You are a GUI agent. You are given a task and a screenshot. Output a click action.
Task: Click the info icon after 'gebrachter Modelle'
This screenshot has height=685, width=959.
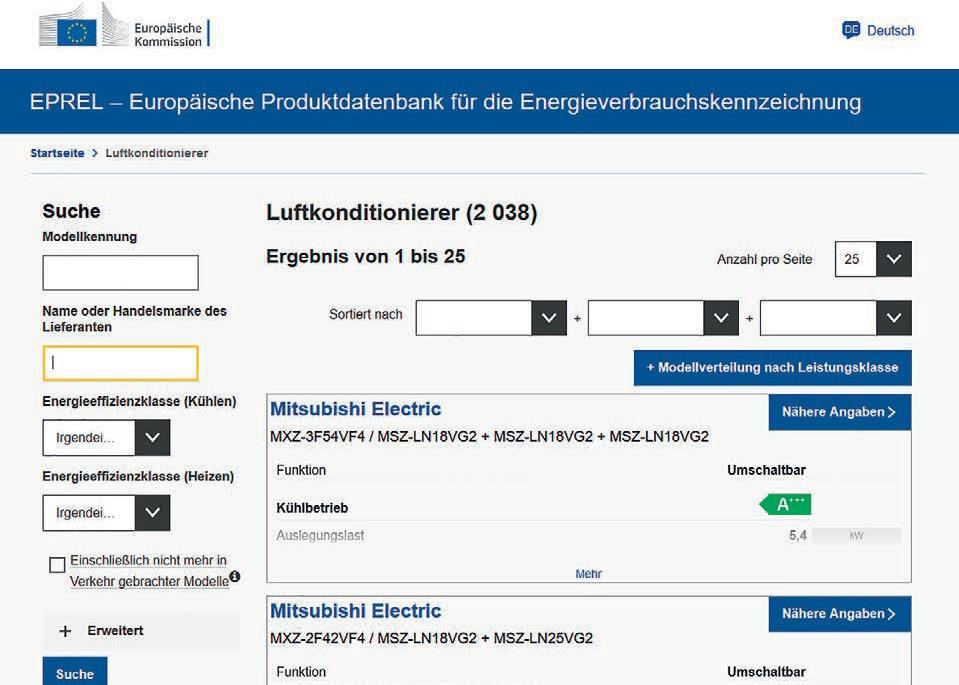tap(235, 576)
